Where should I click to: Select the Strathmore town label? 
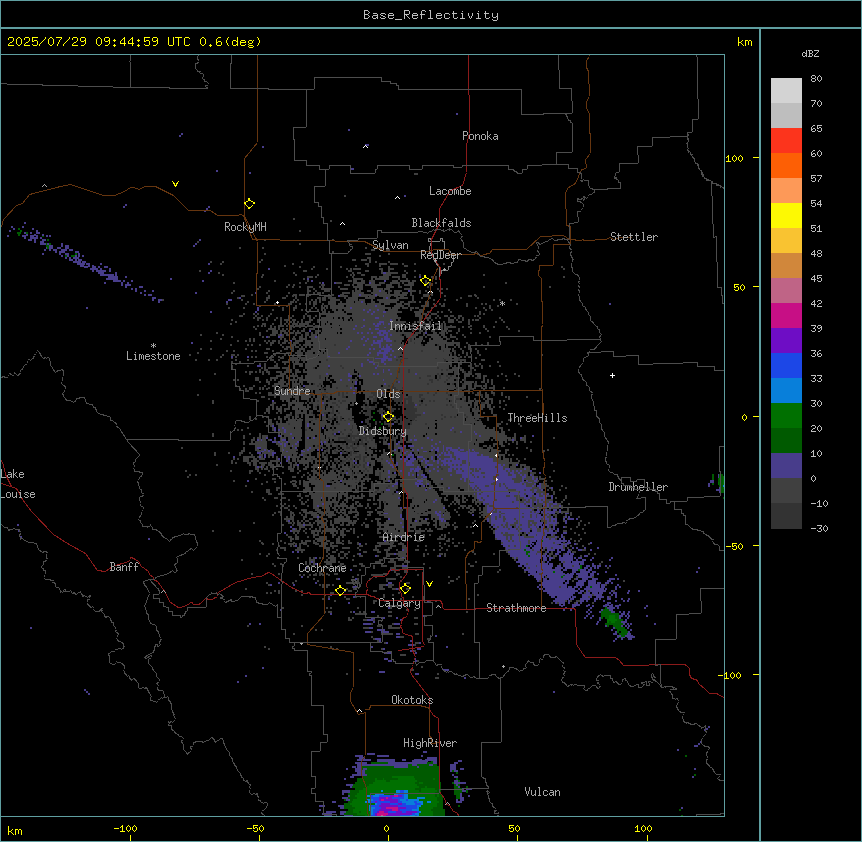point(516,608)
